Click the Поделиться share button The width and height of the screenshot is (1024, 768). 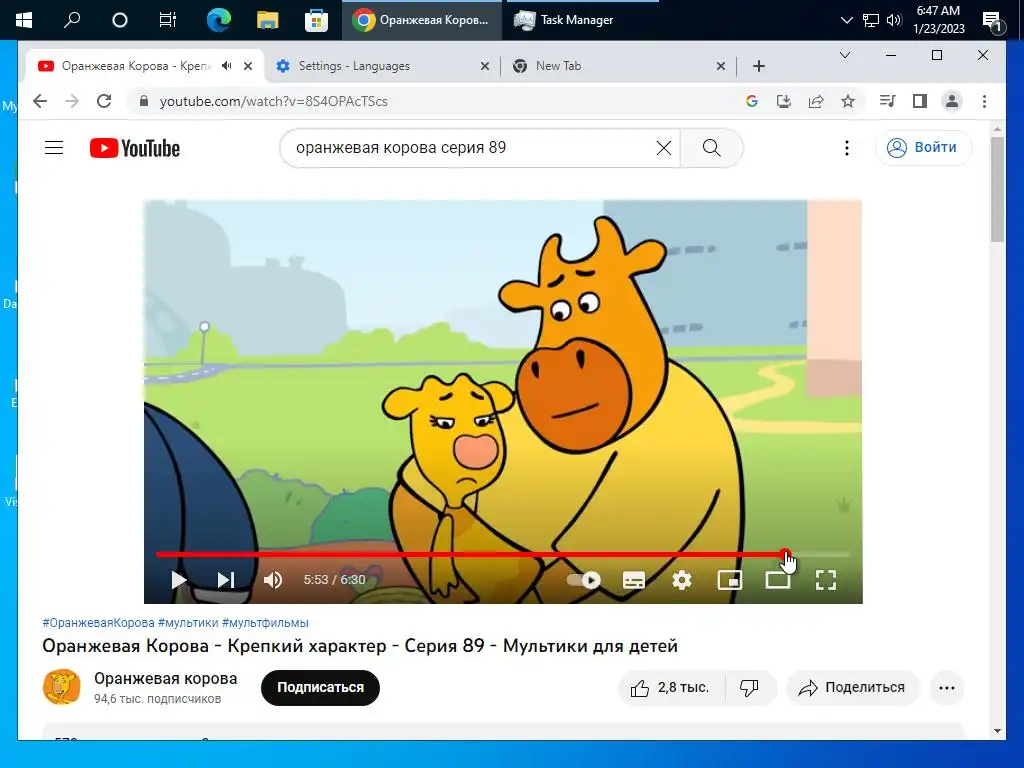point(852,688)
